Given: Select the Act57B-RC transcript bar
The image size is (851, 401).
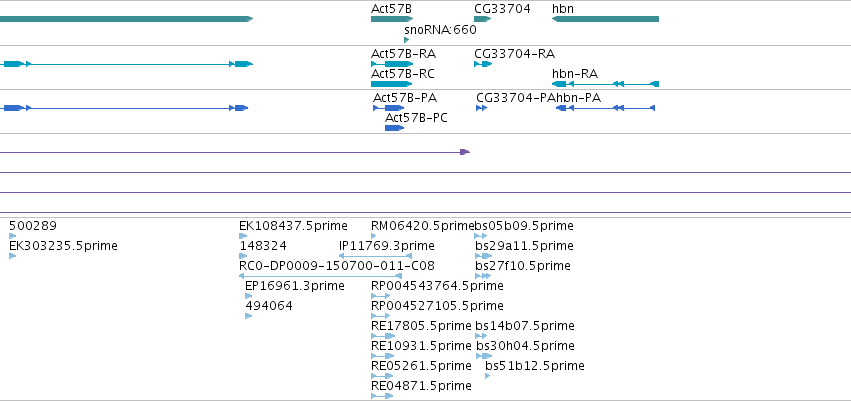Looking at the screenshot, I should (x=392, y=84).
